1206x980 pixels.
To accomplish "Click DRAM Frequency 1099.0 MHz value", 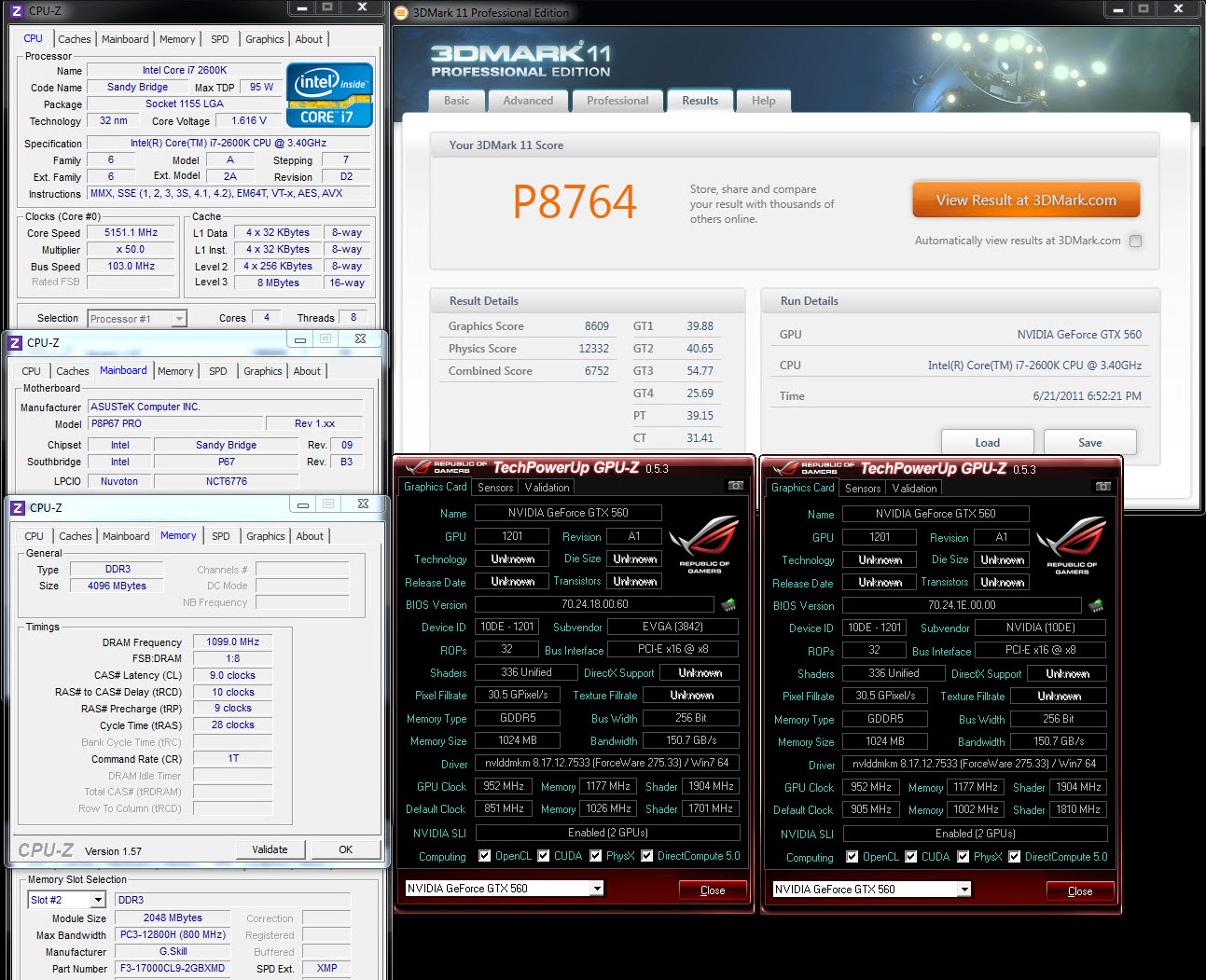I will (x=232, y=642).
